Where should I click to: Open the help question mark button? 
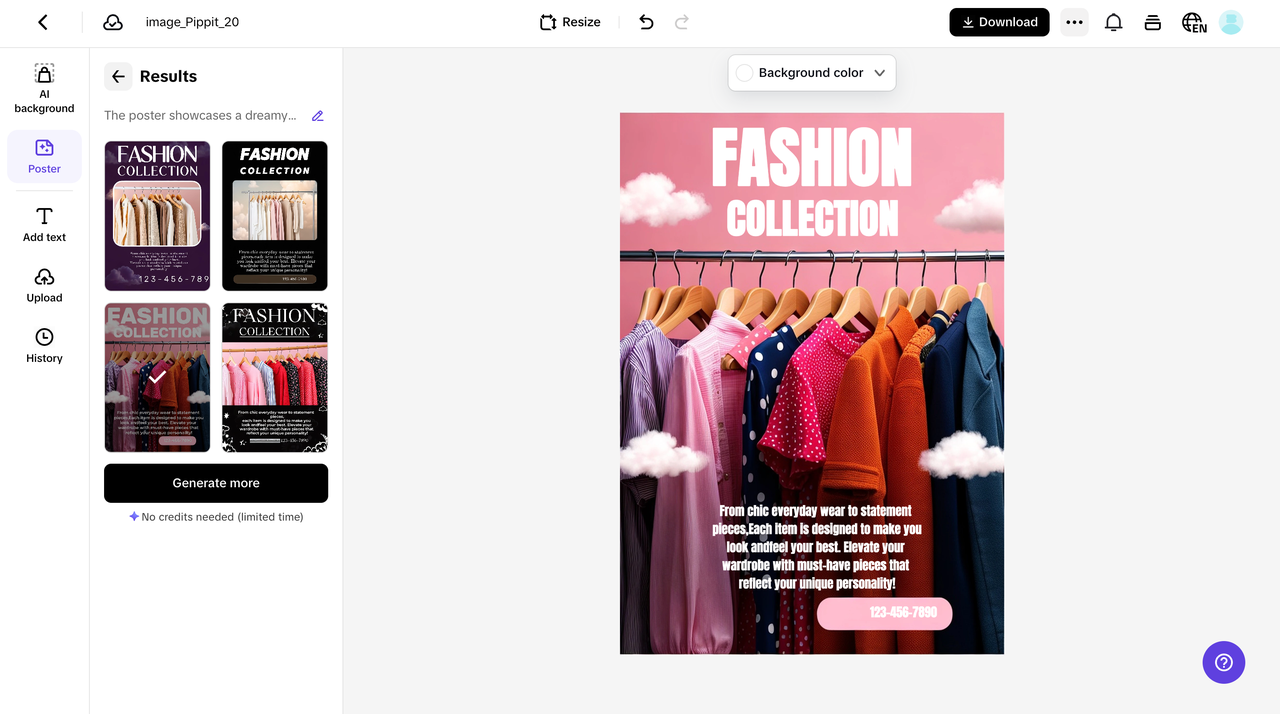(x=1223, y=662)
